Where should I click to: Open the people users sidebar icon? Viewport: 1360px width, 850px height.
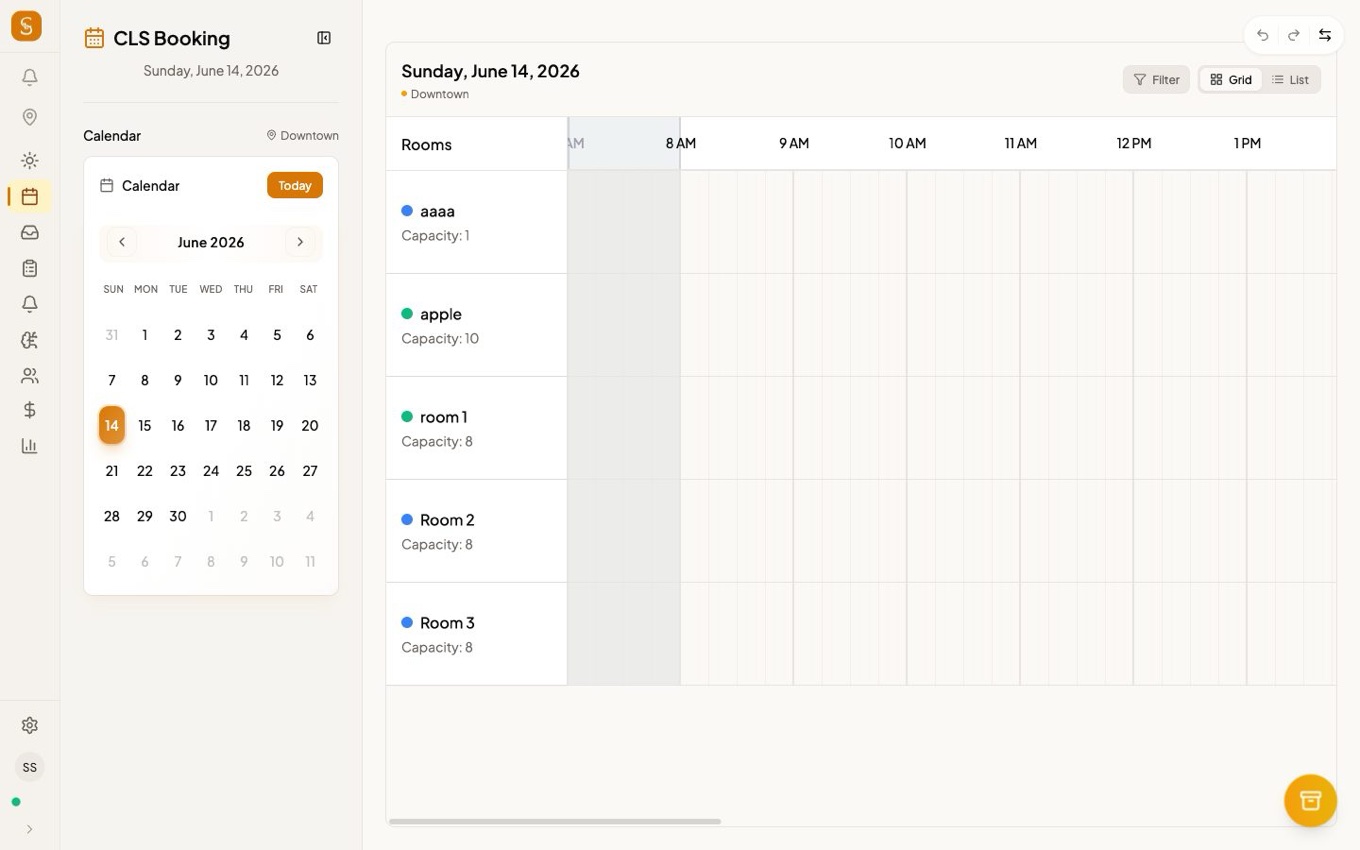coord(30,376)
